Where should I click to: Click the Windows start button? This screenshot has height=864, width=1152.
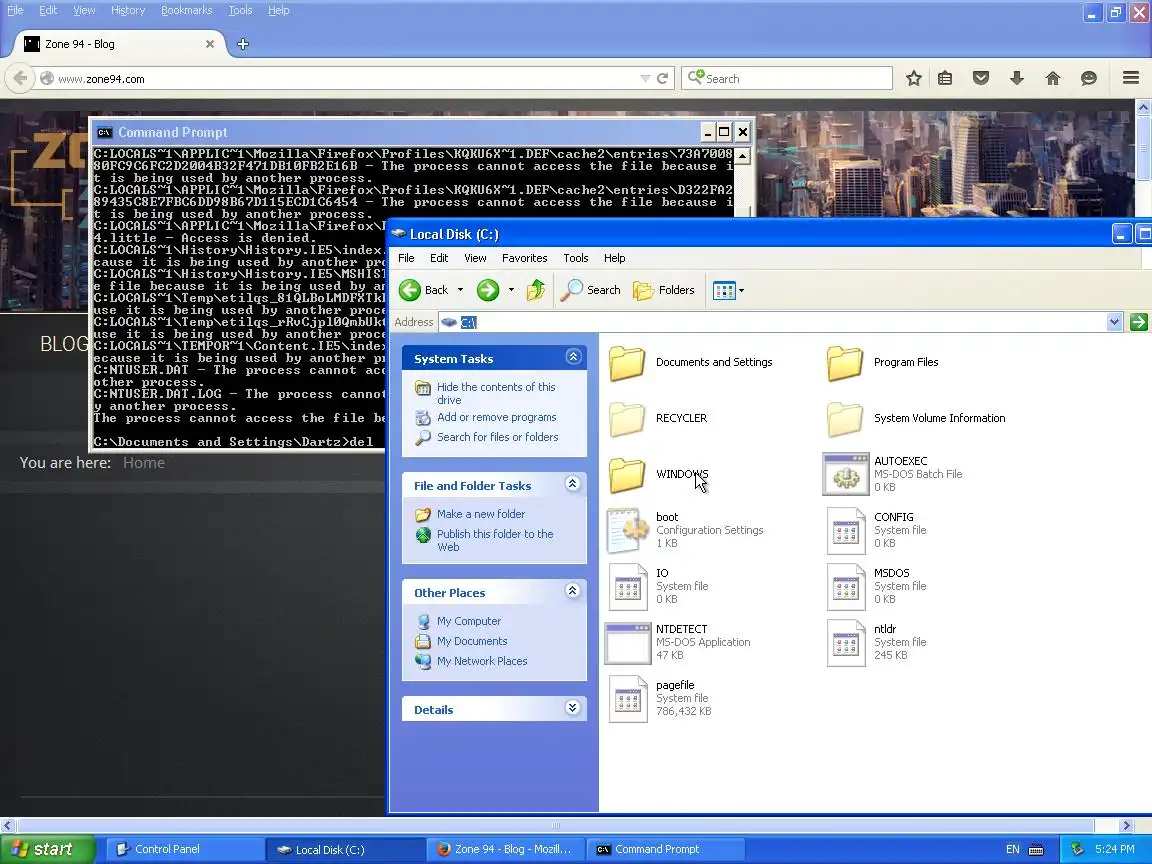[x=48, y=849]
